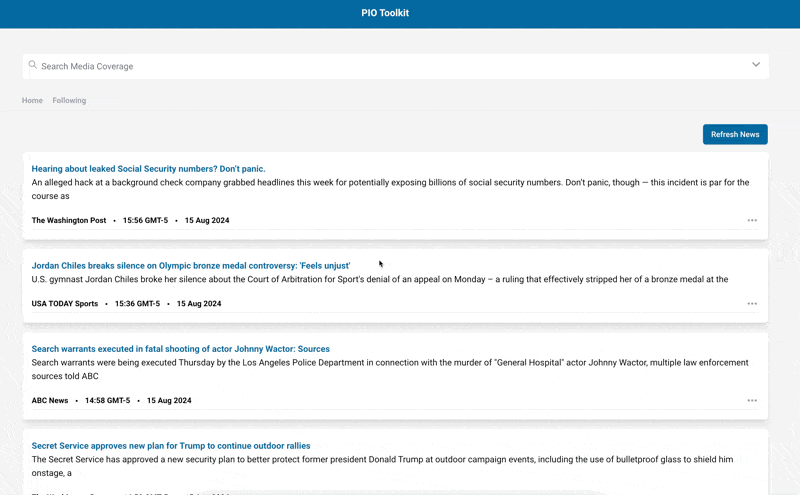
Task: Open the leaked Social Security numbers headline
Action: [148, 169]
